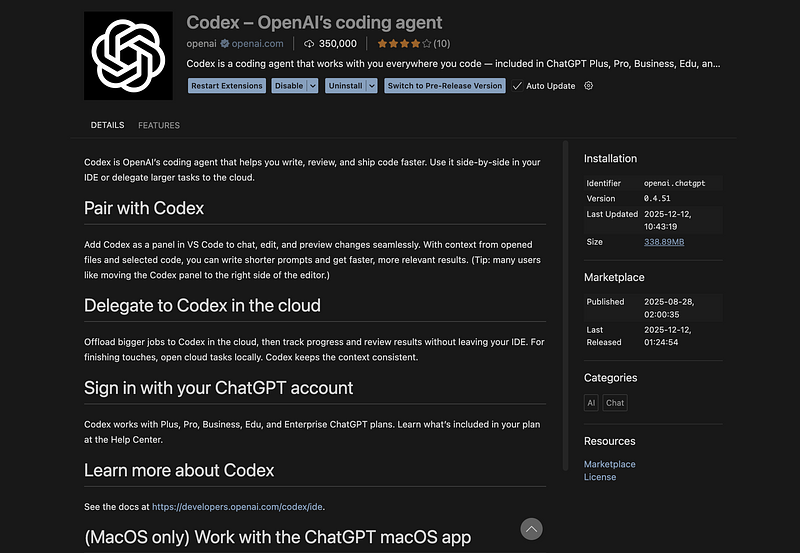Click the Restart Extensions button

point(227,86)
